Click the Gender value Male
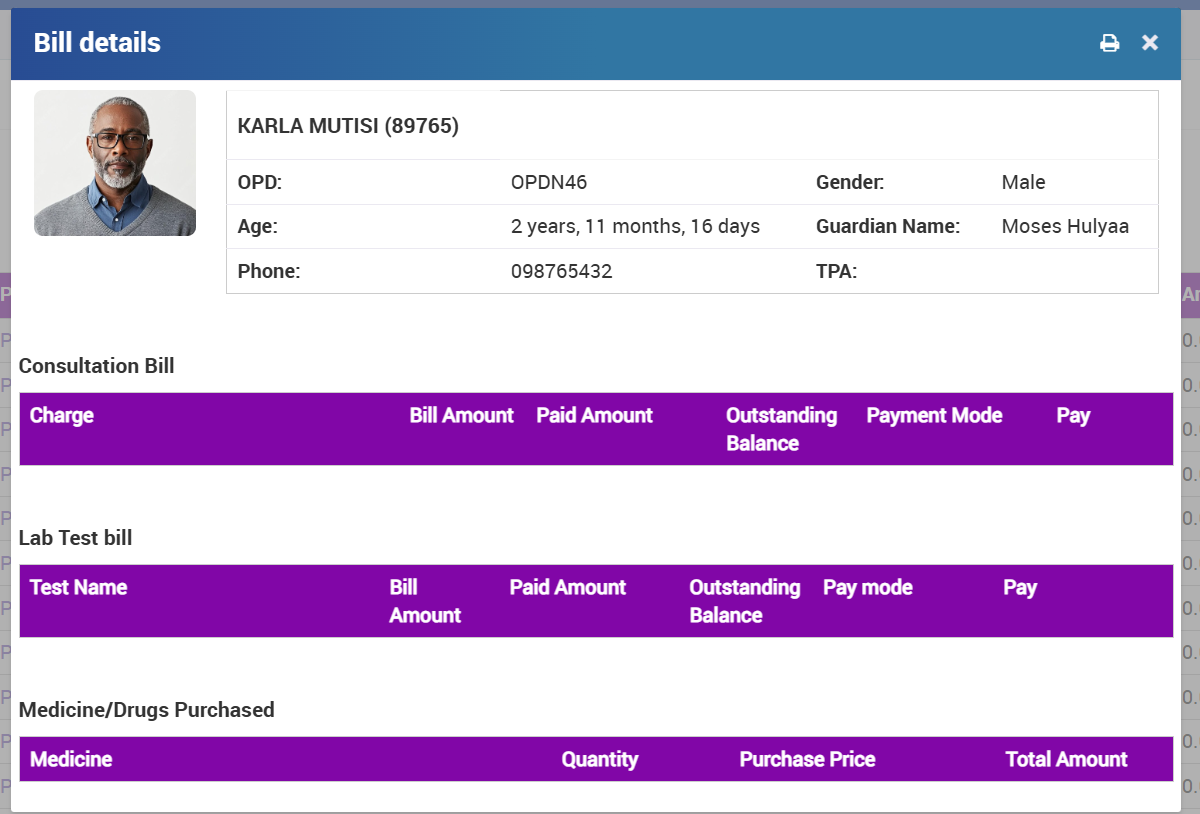1200x814 pixels. pos(1023,182)
